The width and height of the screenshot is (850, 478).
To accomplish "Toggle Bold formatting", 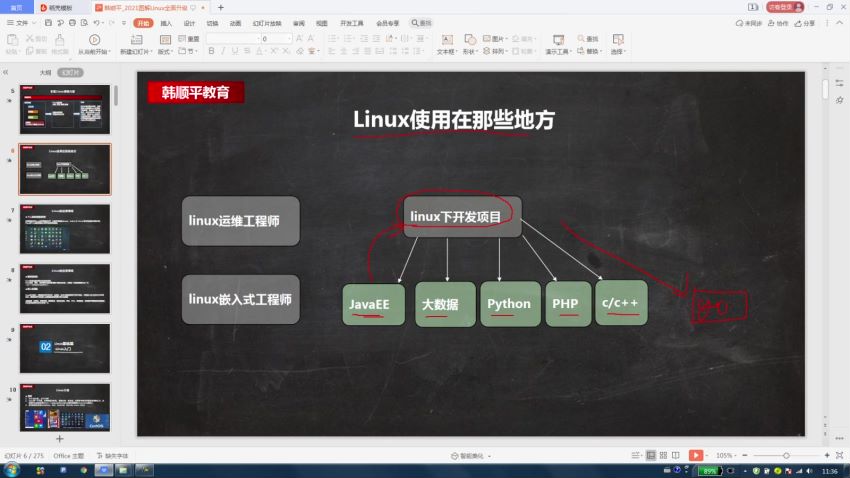I will pos(211,51).
